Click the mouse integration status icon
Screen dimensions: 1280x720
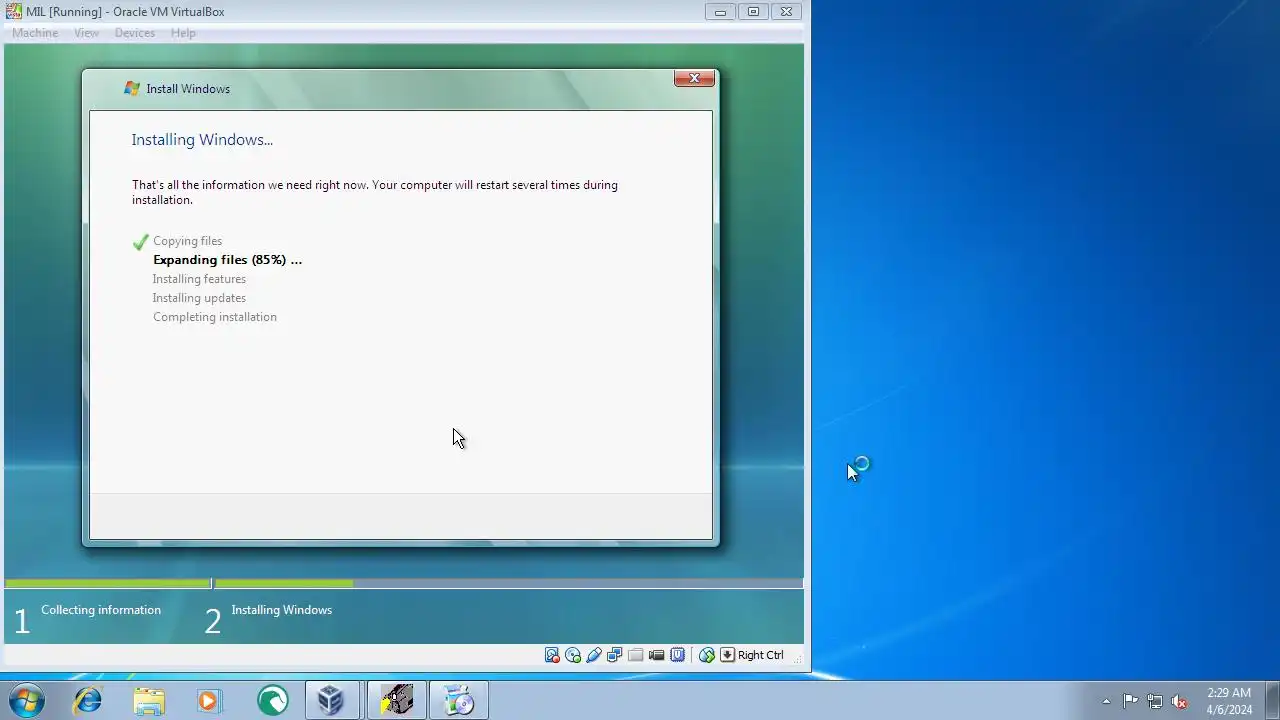[707, 655]
